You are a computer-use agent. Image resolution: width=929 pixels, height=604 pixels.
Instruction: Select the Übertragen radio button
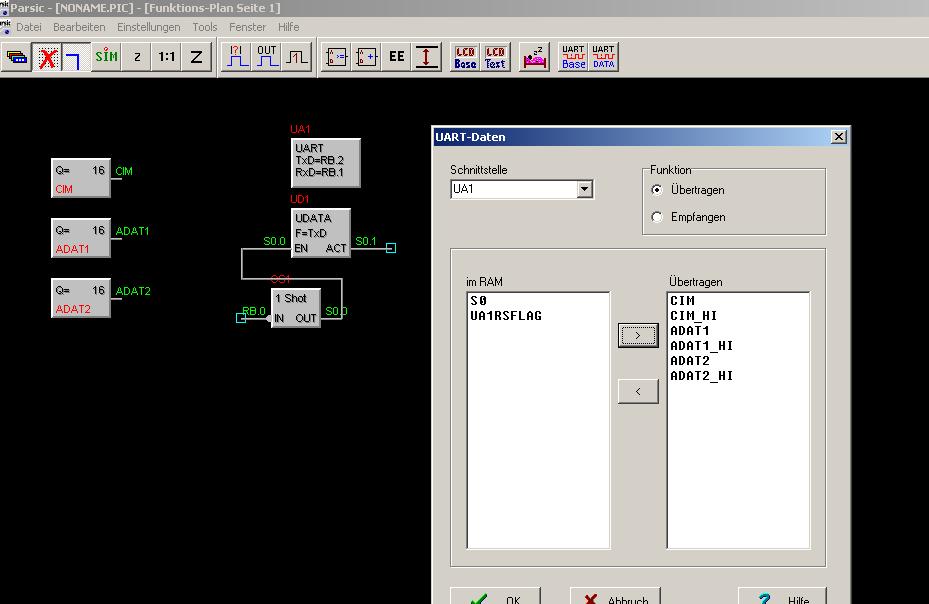656,190
